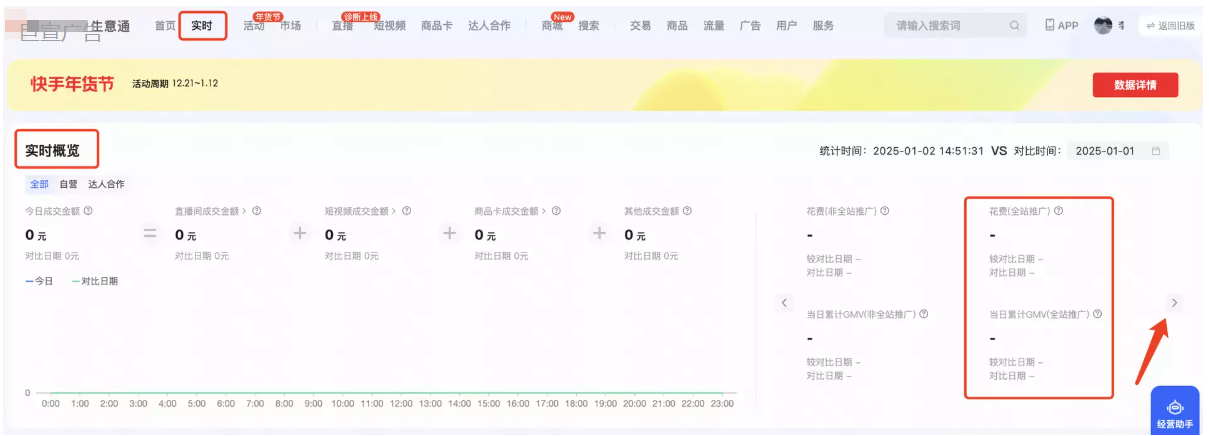Open the 经营助手 assistant widget
1209x436 pixels.
click(1175, 411)
